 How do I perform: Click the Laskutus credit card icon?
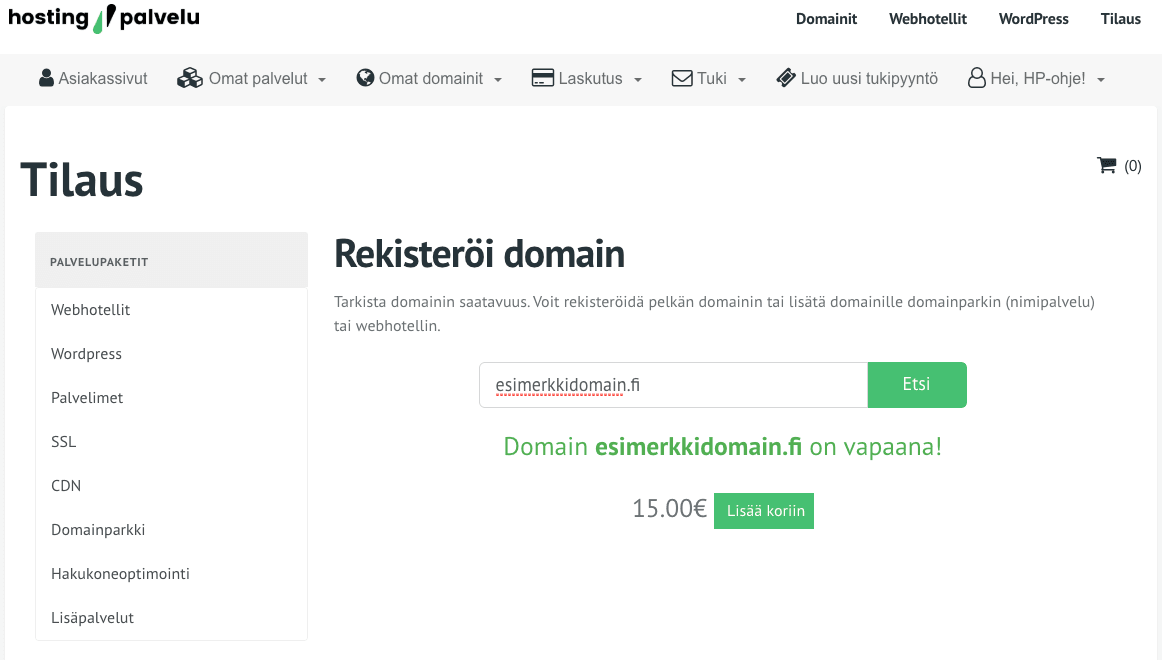point(542,78)
